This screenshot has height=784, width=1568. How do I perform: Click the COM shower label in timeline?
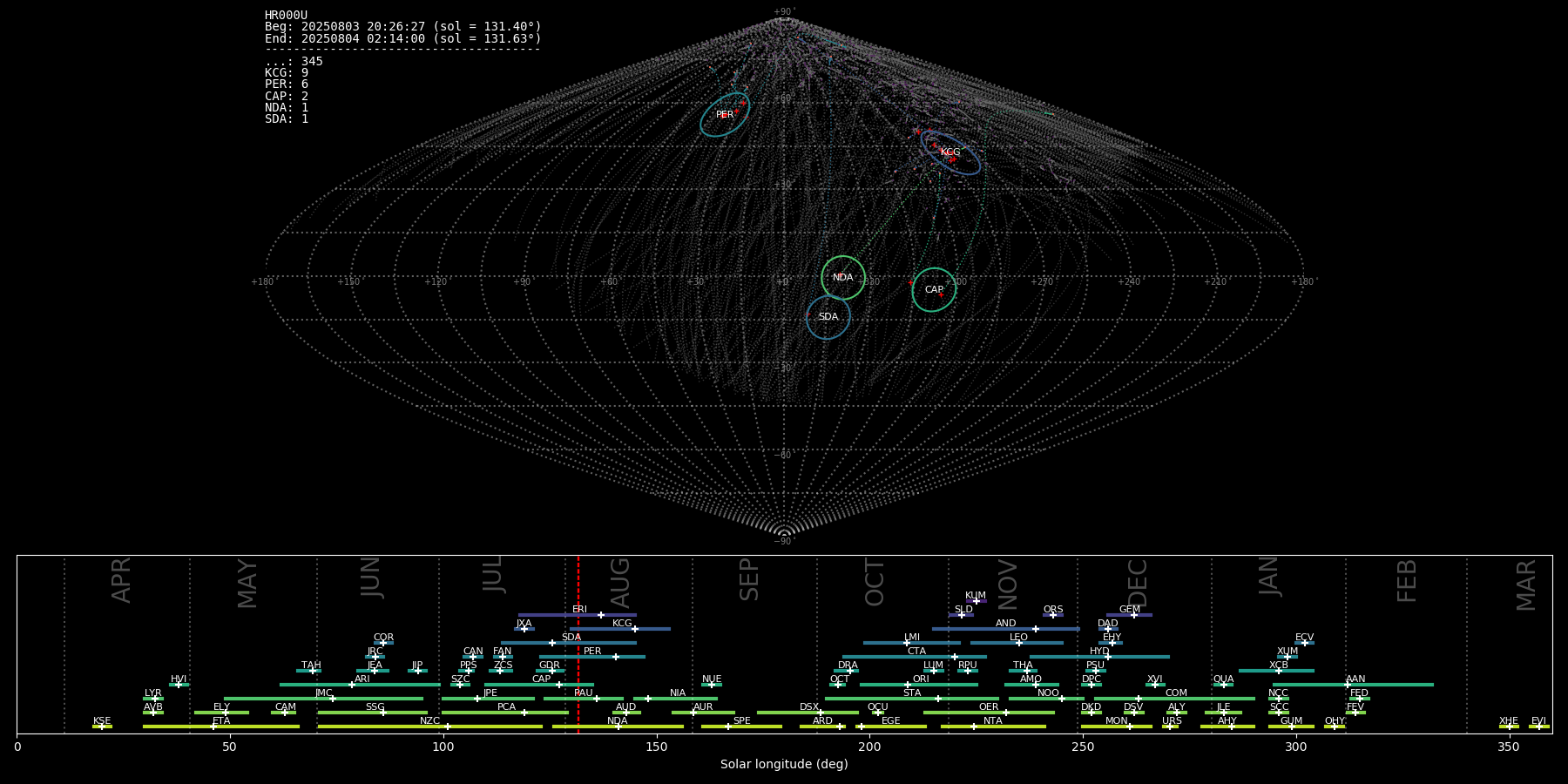[1176, 693]
